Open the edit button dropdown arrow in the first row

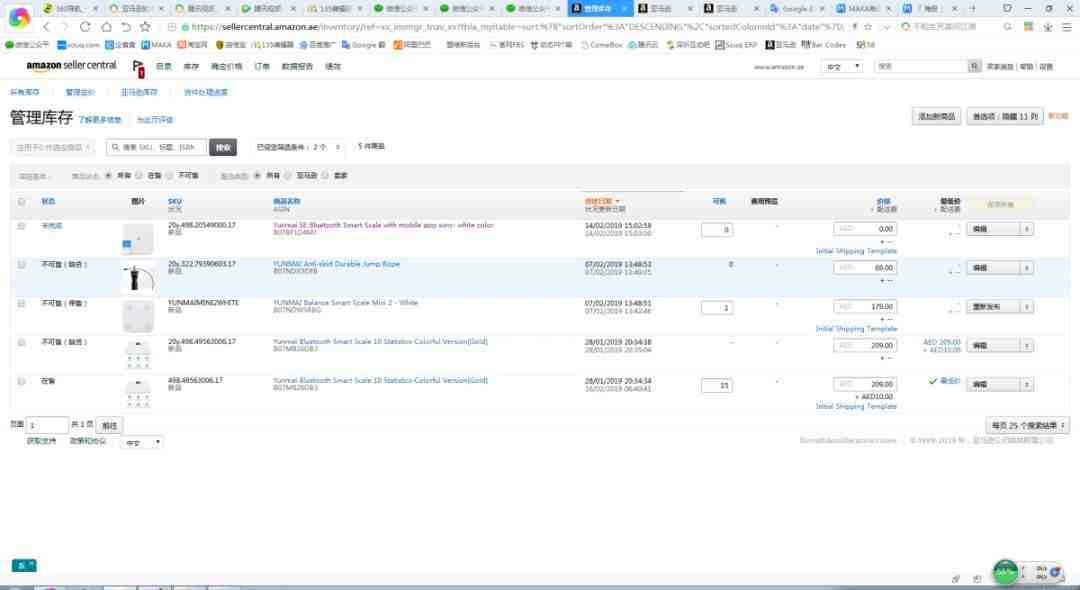[x=1026, y=229]
